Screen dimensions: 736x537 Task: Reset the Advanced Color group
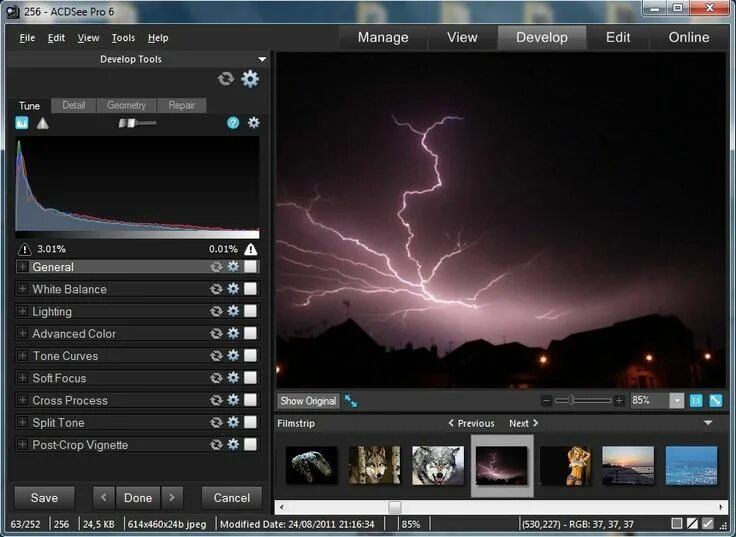[216, 333]
